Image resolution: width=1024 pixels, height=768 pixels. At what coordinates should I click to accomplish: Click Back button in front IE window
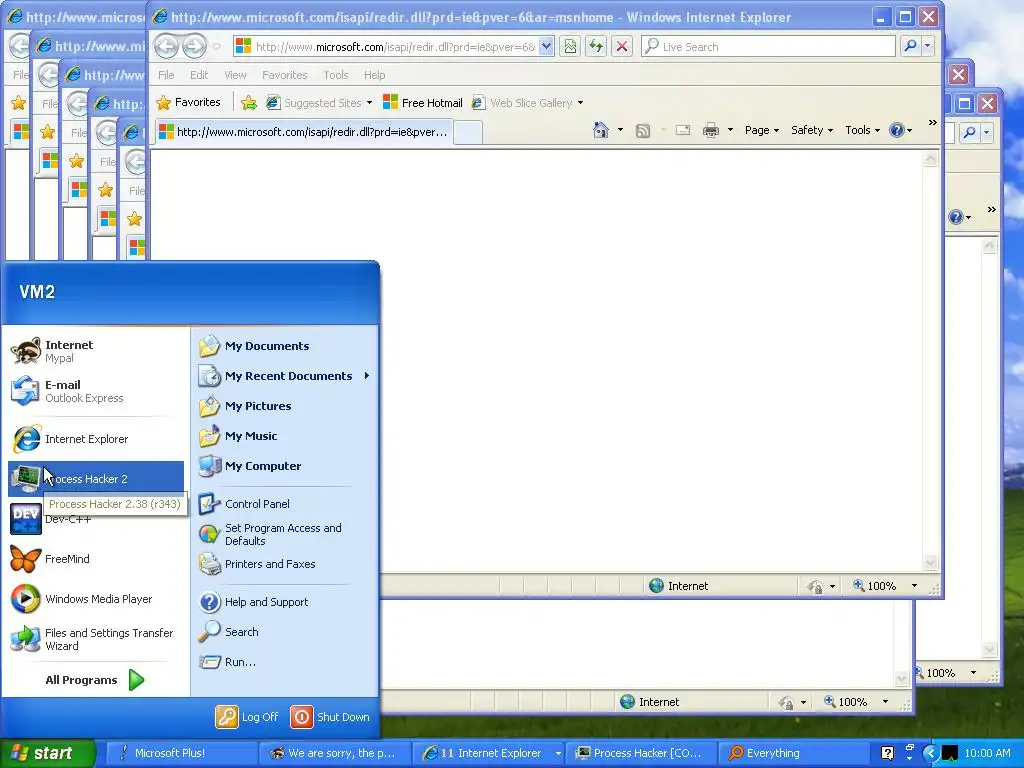coord(167,46)
